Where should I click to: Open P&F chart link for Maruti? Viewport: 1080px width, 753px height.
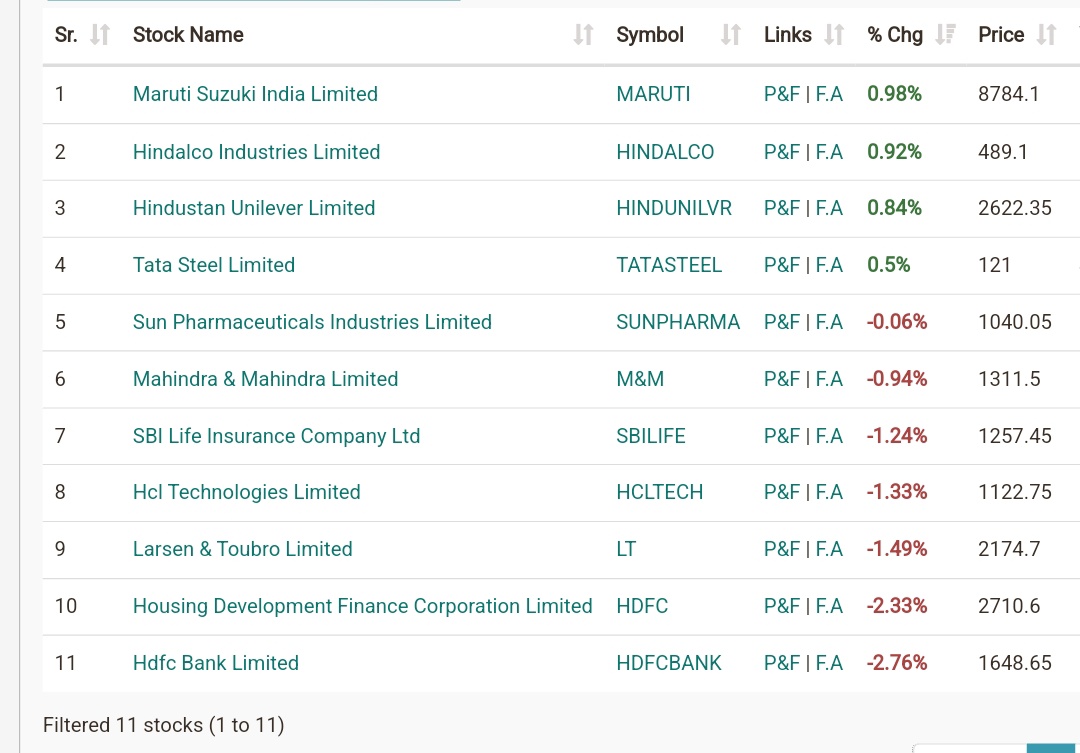pyautogui.click(x=782, y=94)
